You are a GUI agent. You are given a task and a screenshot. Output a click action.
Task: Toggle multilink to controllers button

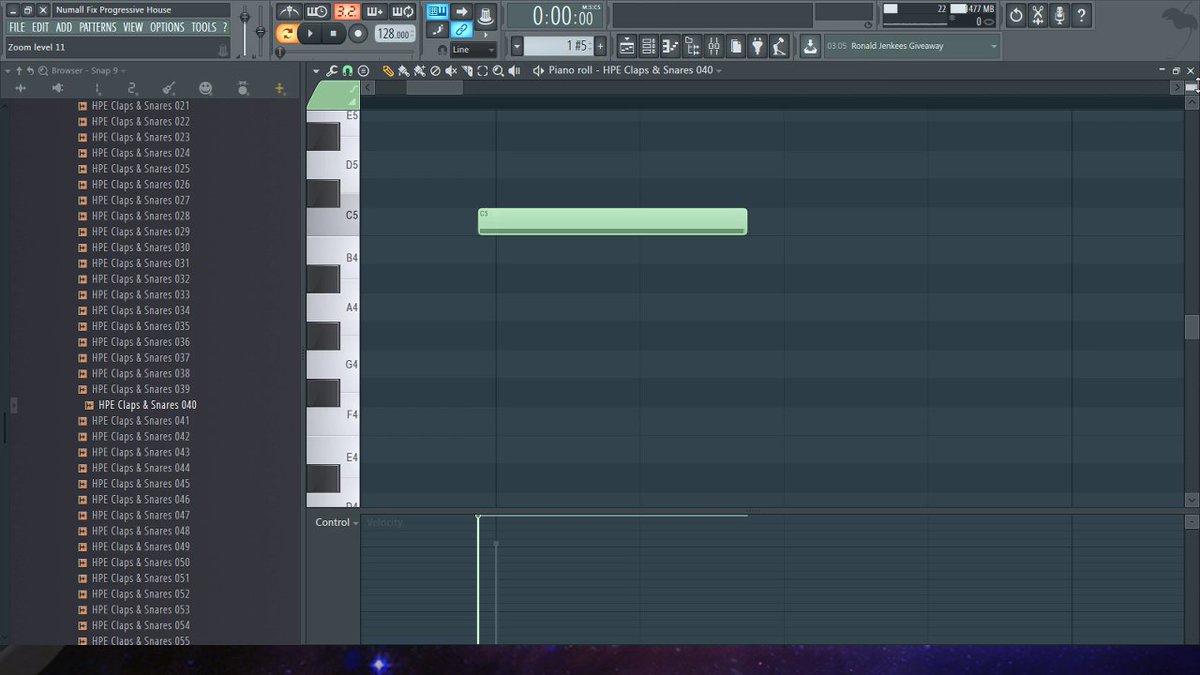click(461, 30)
